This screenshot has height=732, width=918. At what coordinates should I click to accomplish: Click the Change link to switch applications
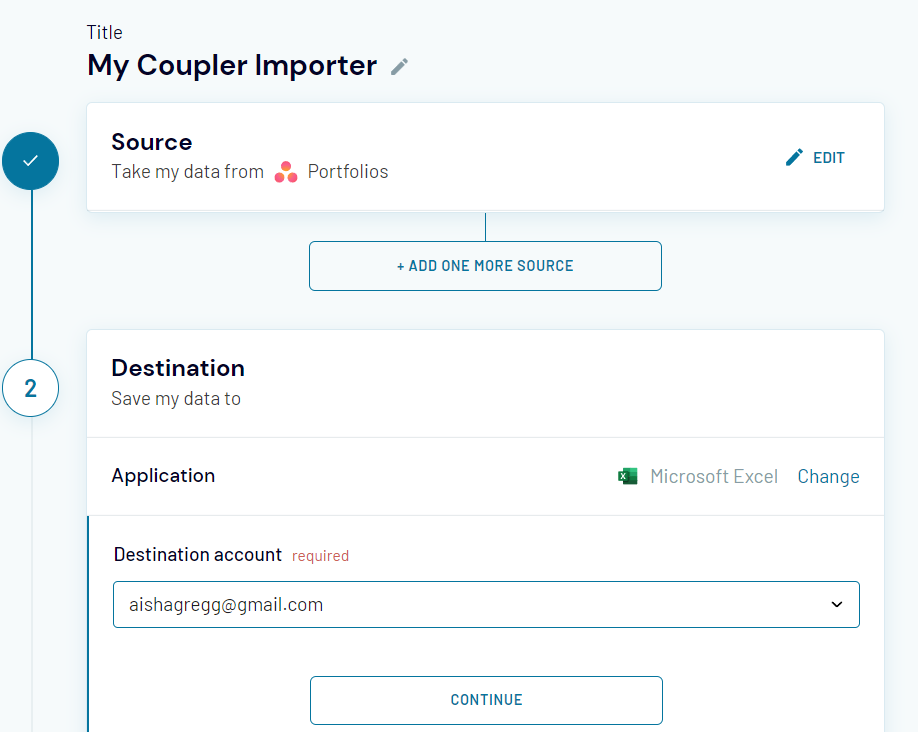(x=828, y=476)
